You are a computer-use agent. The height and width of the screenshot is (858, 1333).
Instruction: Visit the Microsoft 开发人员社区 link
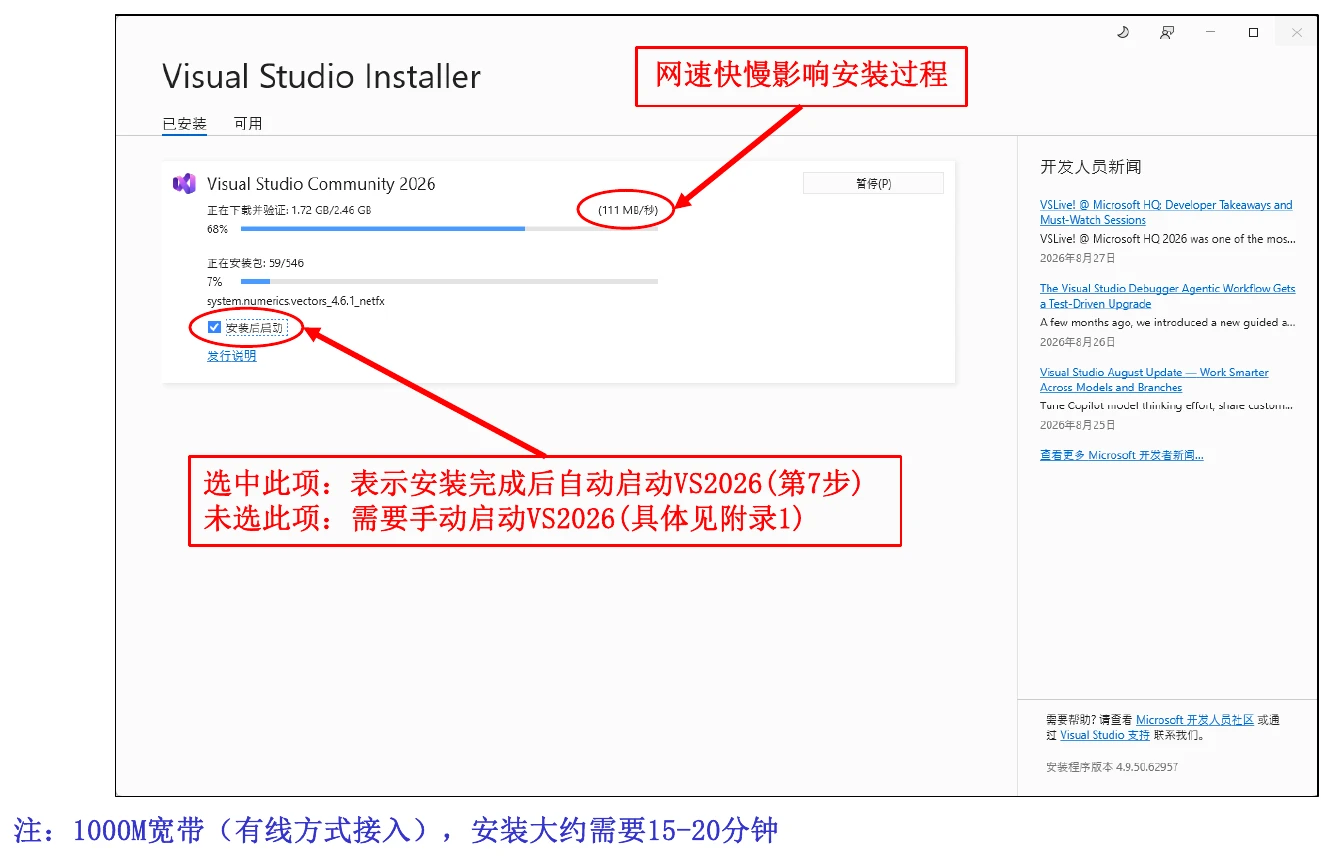click(x=1195, y=720)
